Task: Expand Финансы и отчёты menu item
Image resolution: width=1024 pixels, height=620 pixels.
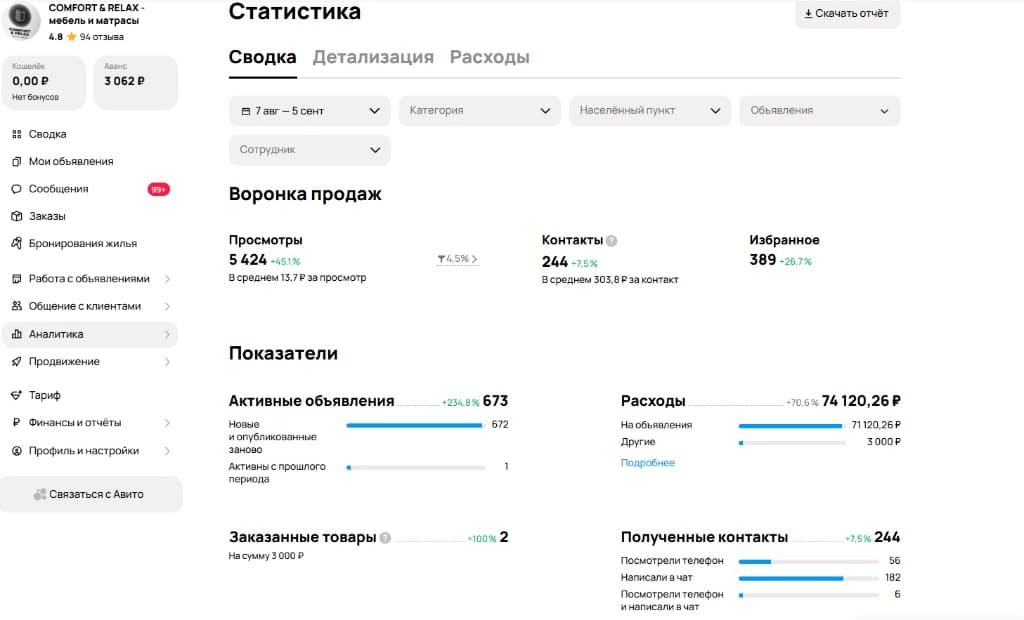Action: tap(90, 423)
